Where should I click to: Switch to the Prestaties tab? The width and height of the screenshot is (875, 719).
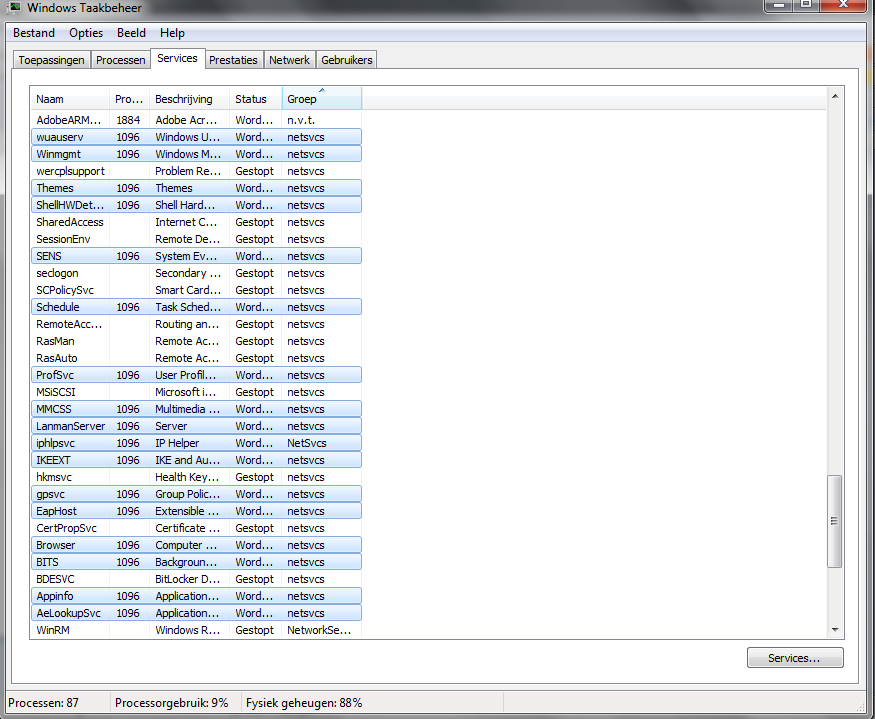click(233, 60)
